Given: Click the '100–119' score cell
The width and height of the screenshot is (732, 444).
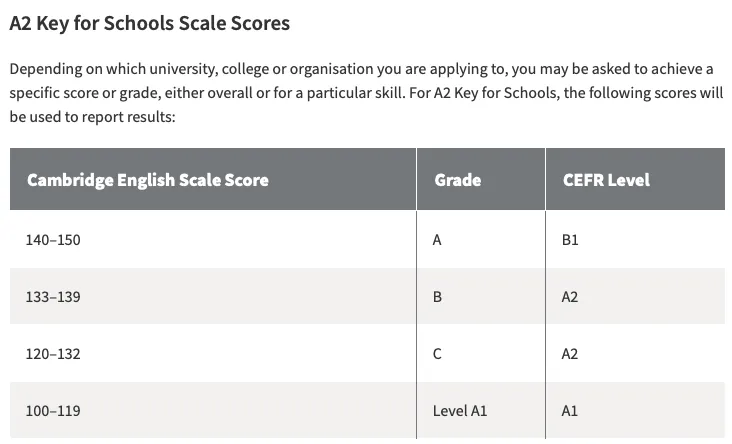Looking at the screenshot, I should pyautogui.click(x=53, y=410).
